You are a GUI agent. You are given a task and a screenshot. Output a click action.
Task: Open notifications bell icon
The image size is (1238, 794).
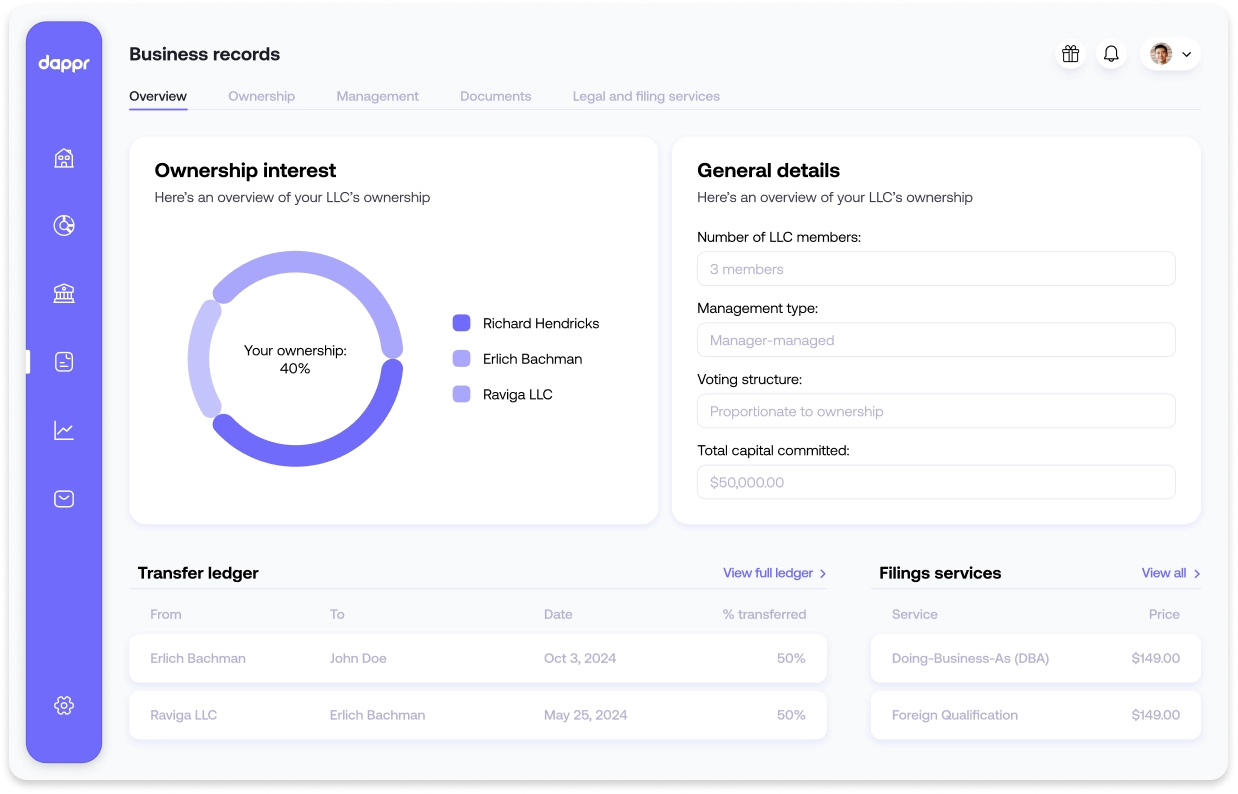(1111, 54)
